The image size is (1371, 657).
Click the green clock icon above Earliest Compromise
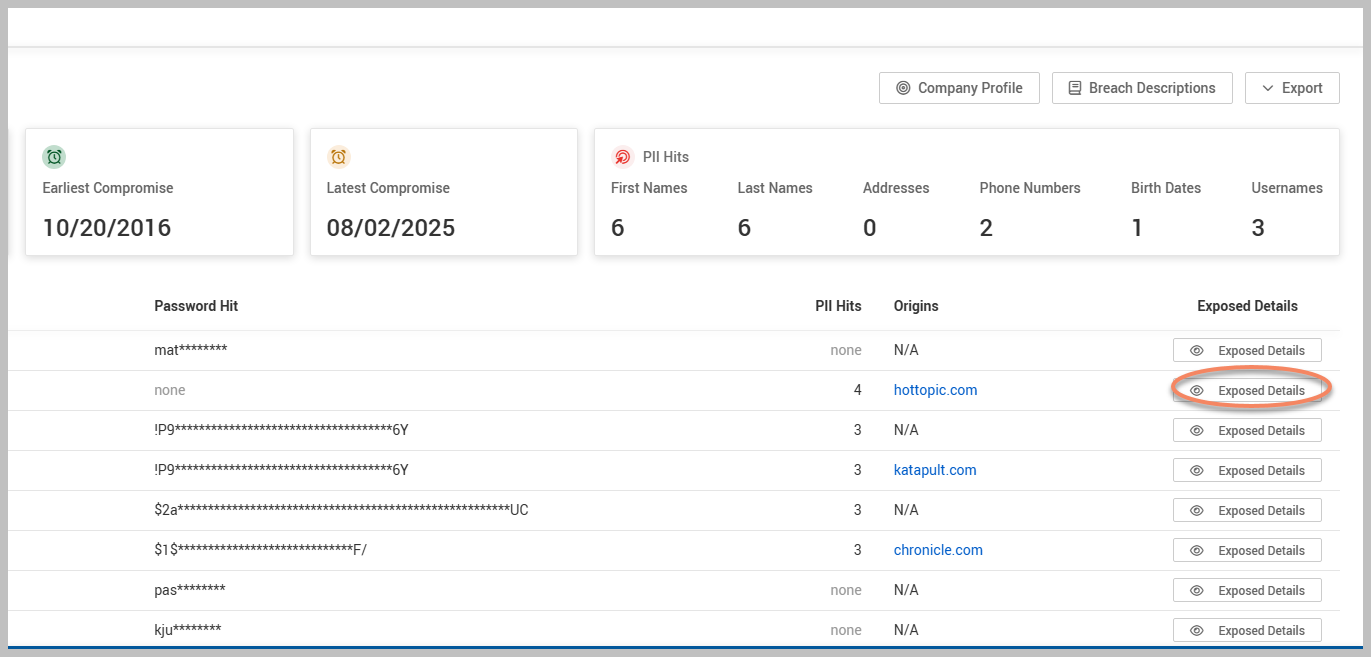pyautogui.click(x=54, y=157)
